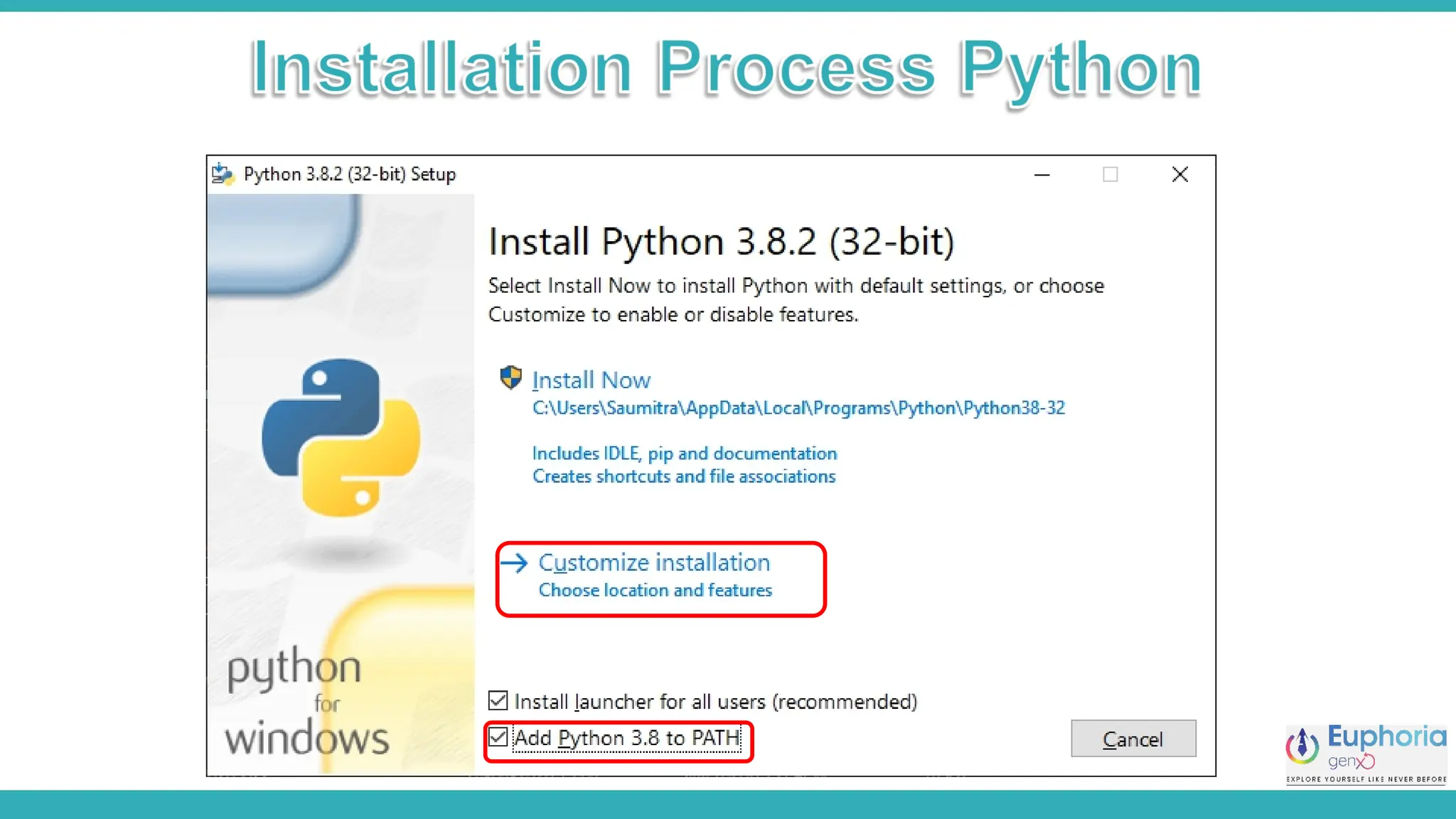The height and width of the screenshot is (819, 1456).
Task: Click 'Choose location and features' subtitle
Action: (x=655, y=590)
